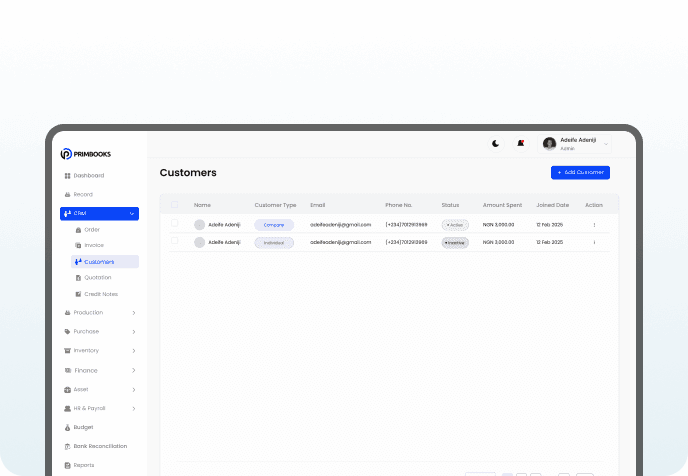This screenshot has width=688, height=476.
Task: Click the joined date in the Inactive row
Action: pyautogui.click(x=549, y=242)
